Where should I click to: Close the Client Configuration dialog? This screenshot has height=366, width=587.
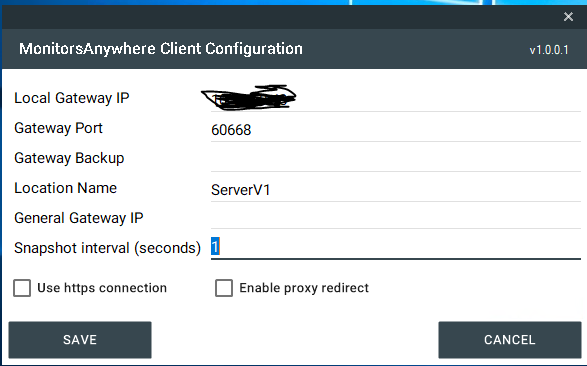pyautogui.click(x=568, y=17)
